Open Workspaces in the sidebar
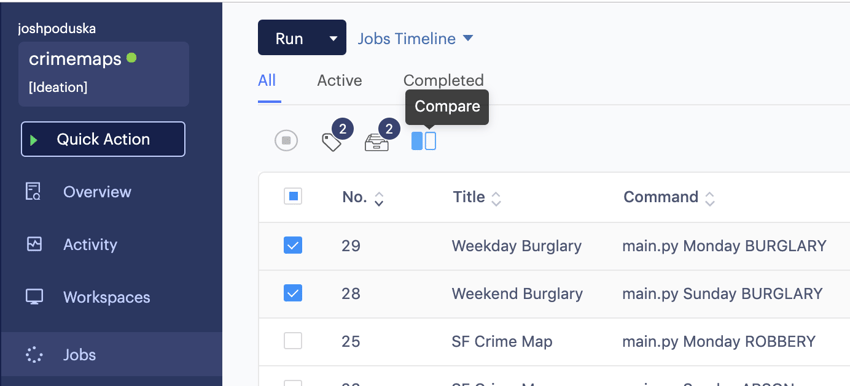This screenshot has height=386, width=850. 107,297
